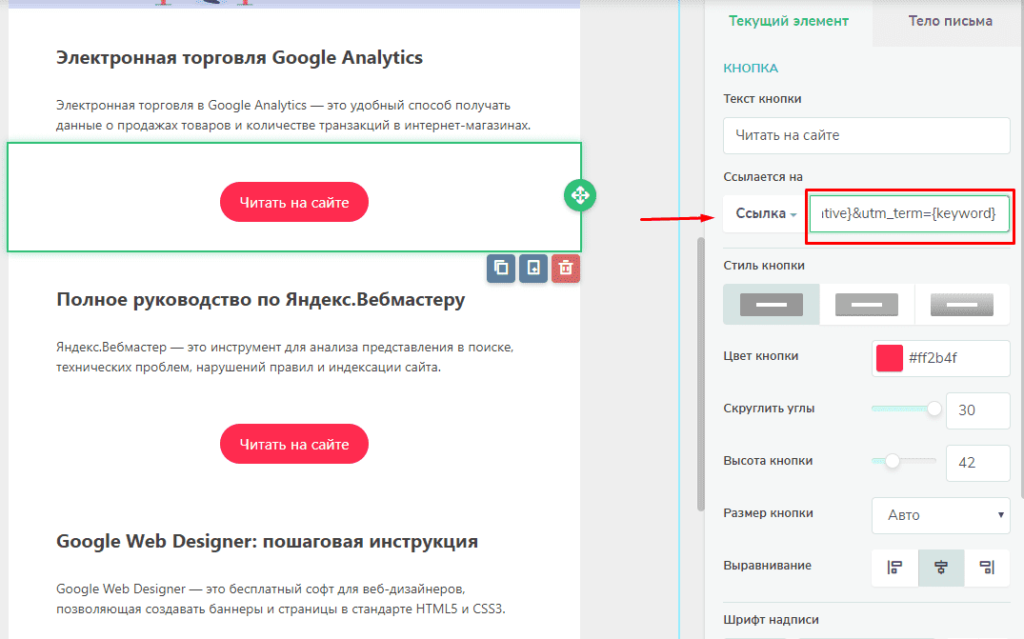Align button to the right

987,567
